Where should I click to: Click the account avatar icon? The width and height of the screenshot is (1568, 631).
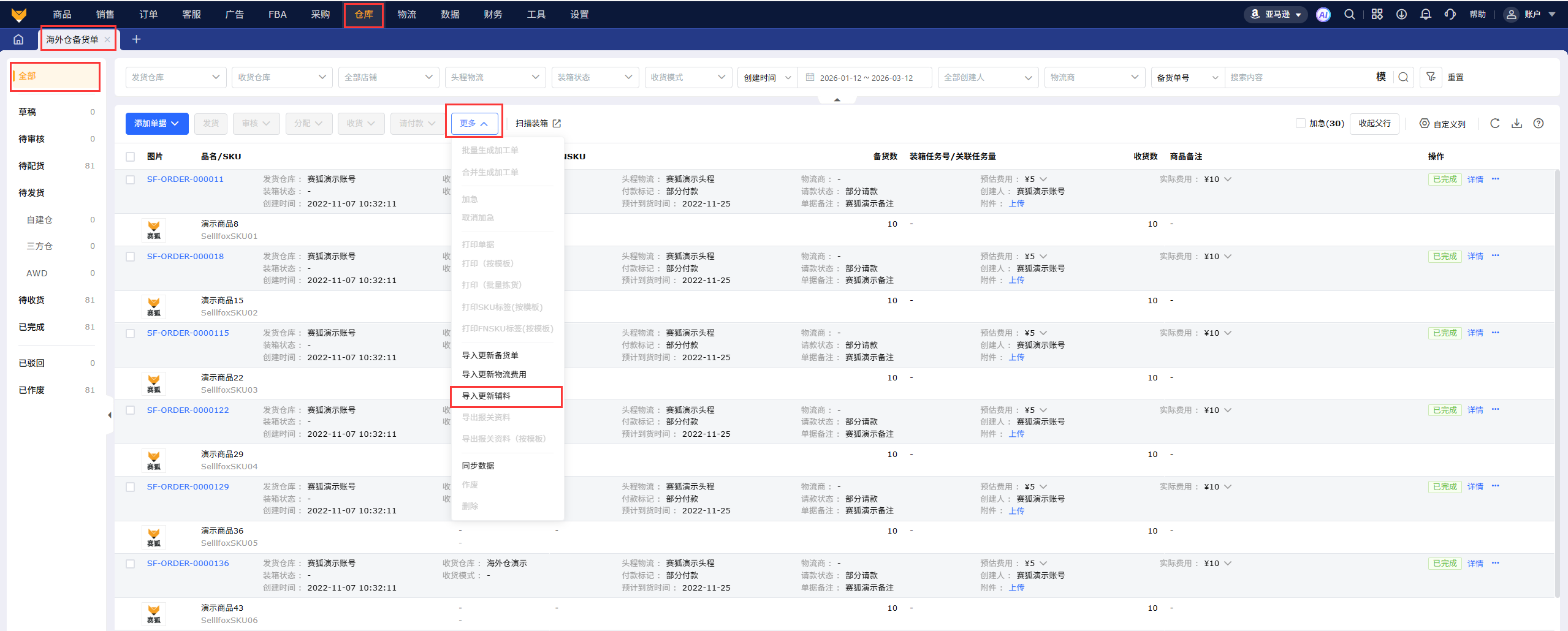1511,14
